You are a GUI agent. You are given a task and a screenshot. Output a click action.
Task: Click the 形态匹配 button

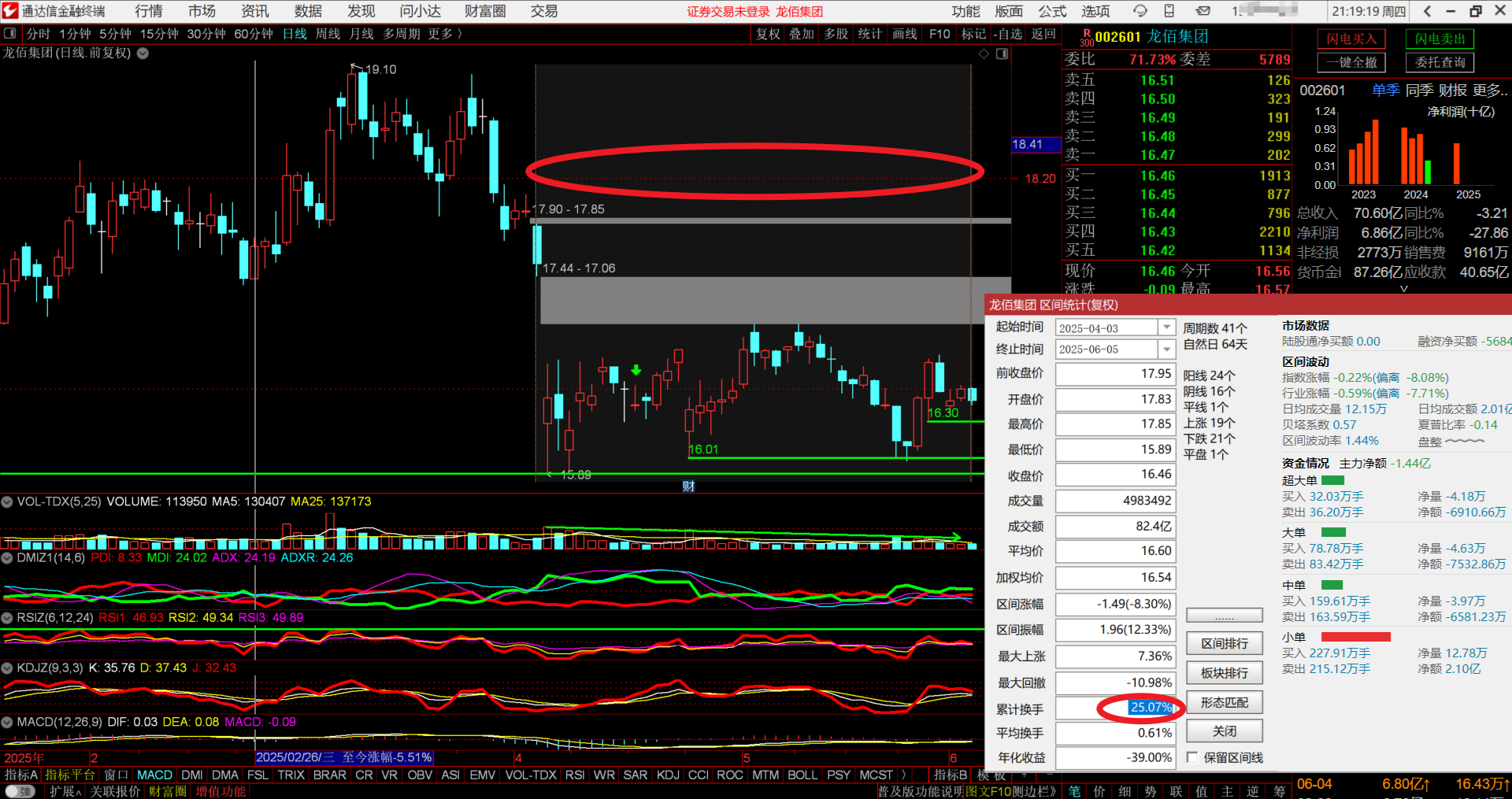(x=1225, y=702)
